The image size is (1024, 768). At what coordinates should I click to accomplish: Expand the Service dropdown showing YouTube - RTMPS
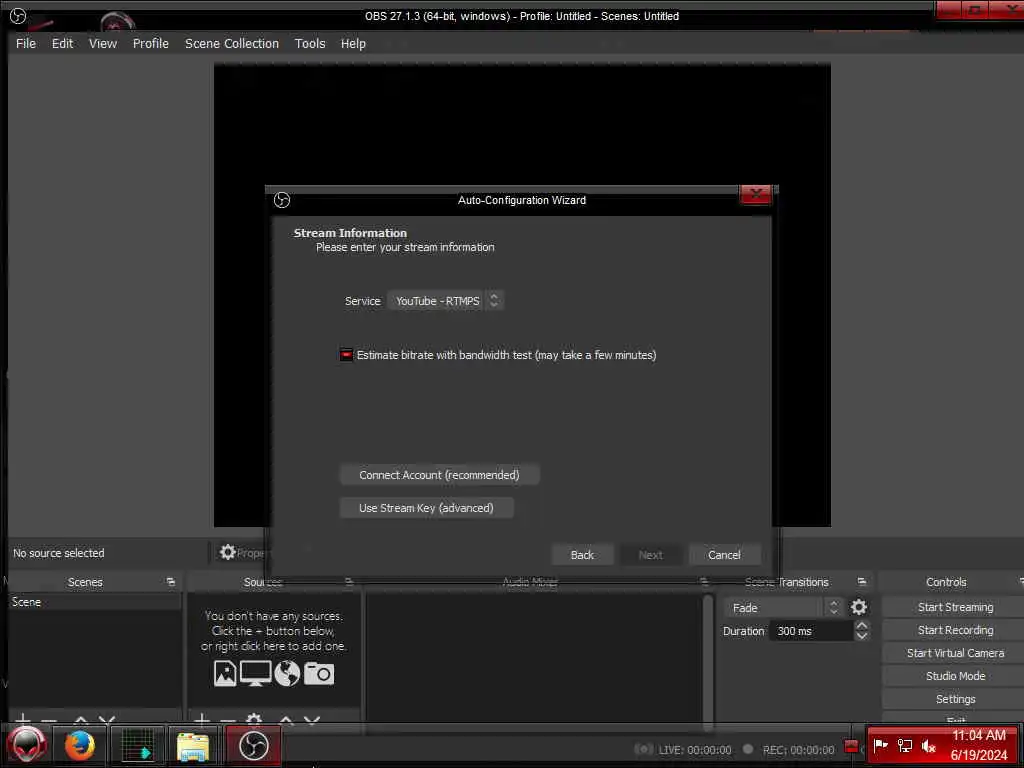(445, 300)
